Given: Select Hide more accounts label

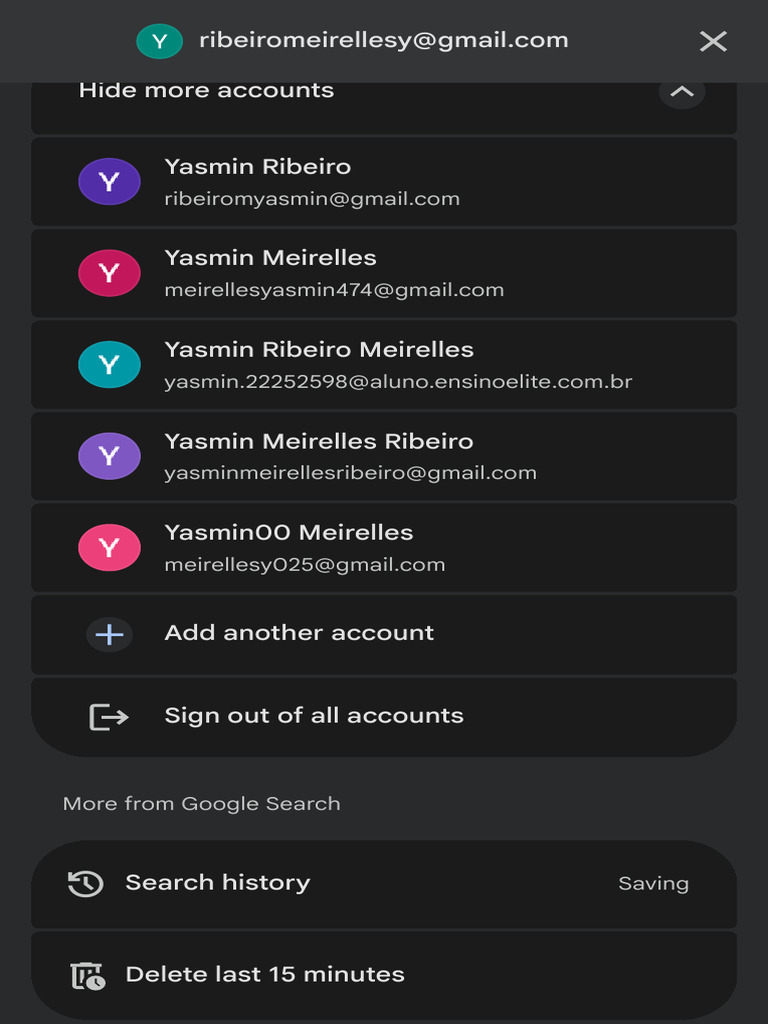Looking at the screenshot, I should (206, 90).
